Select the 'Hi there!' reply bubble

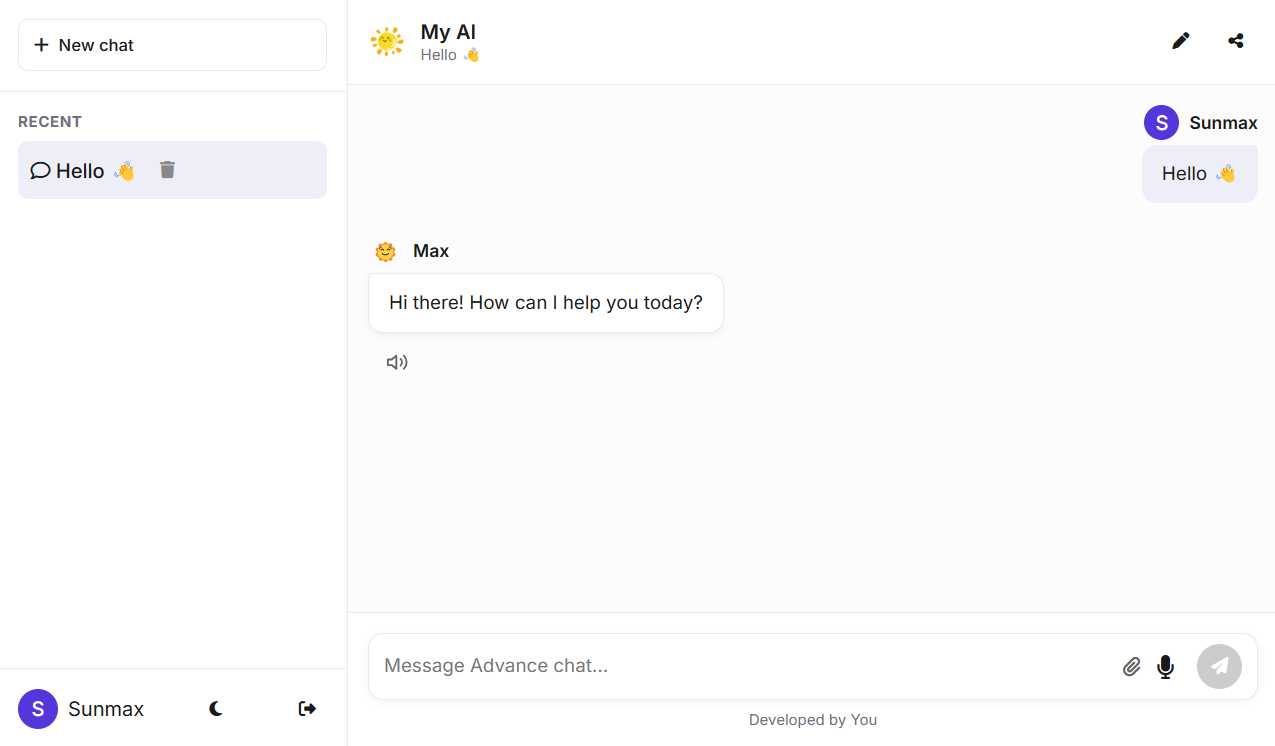[x=545, y=303]
